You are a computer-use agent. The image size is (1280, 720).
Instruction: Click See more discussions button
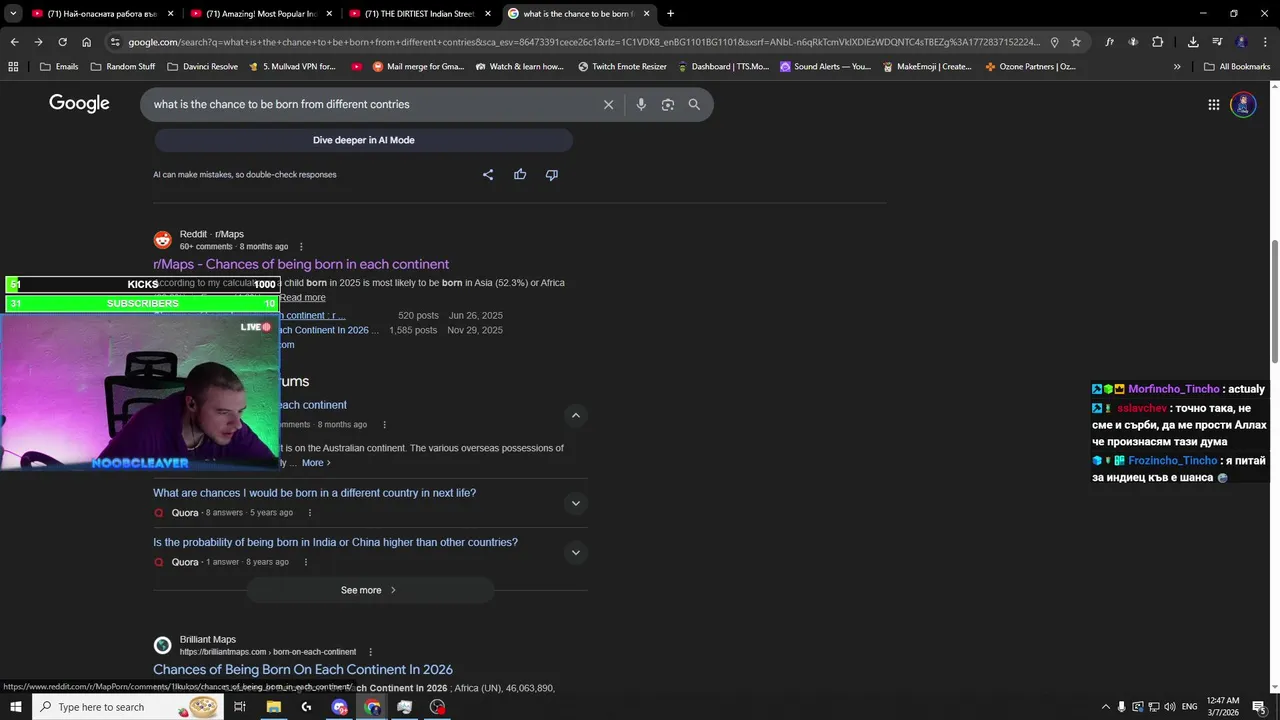click(370, 590)
